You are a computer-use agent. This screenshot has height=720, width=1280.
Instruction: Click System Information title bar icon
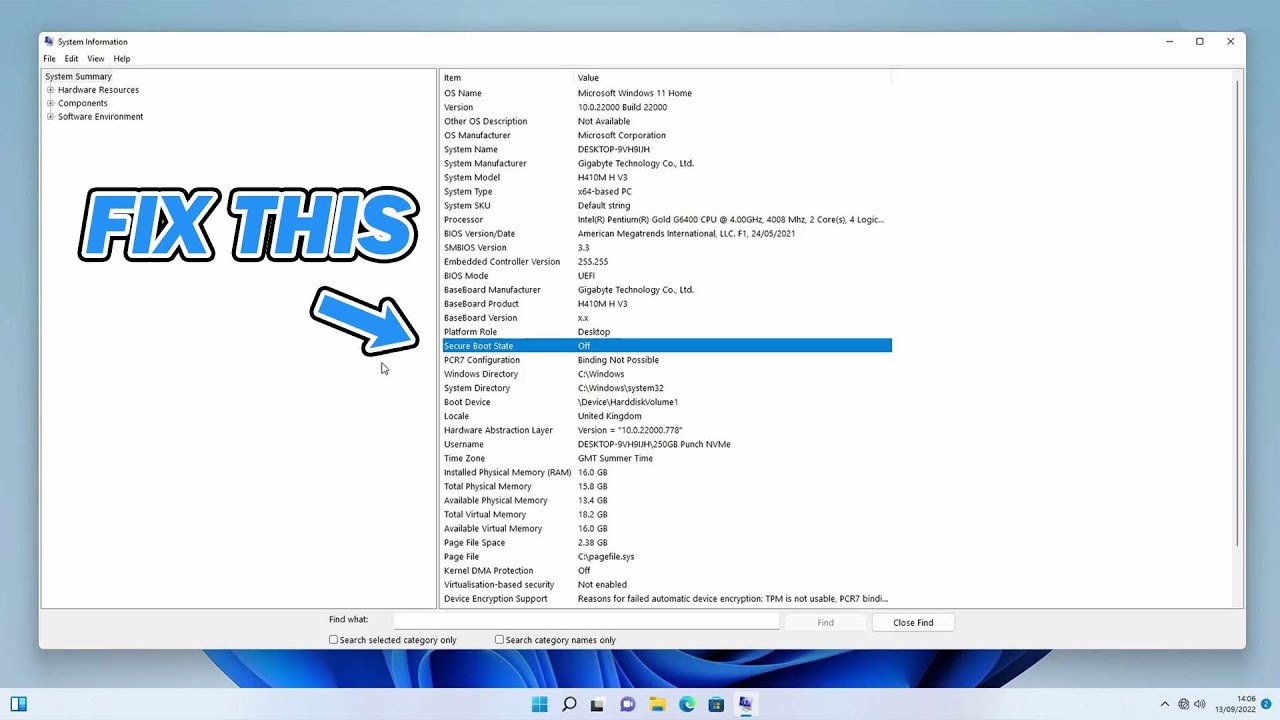pos(49,41)
